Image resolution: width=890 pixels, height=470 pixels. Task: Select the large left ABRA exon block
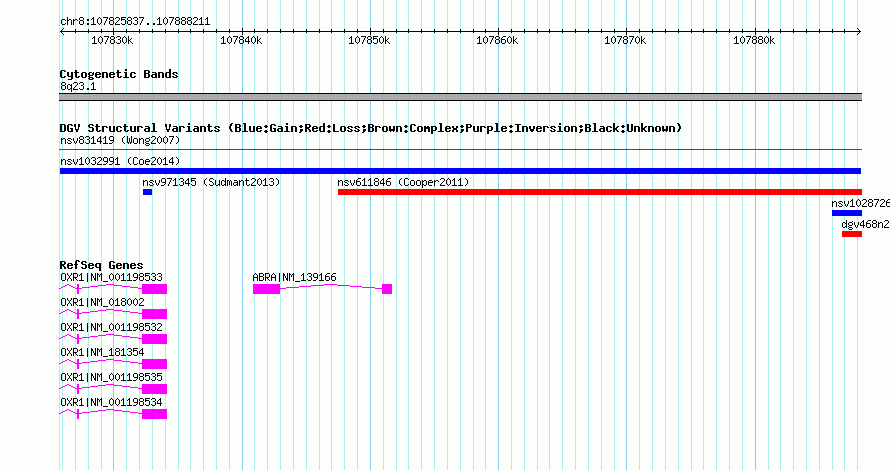[x=266, y=289]
